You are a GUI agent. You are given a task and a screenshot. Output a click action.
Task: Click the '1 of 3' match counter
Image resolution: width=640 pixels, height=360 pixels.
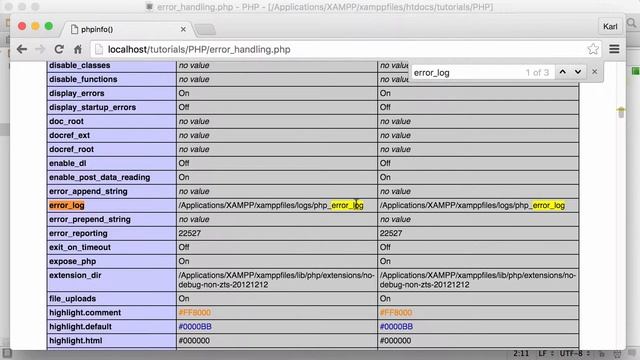click(537, 73)
